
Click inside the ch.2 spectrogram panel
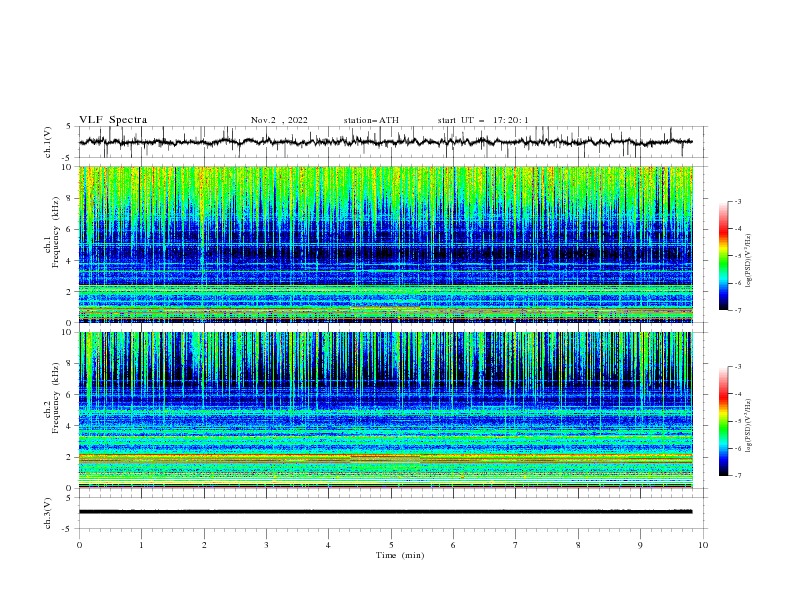coord(385,410)
